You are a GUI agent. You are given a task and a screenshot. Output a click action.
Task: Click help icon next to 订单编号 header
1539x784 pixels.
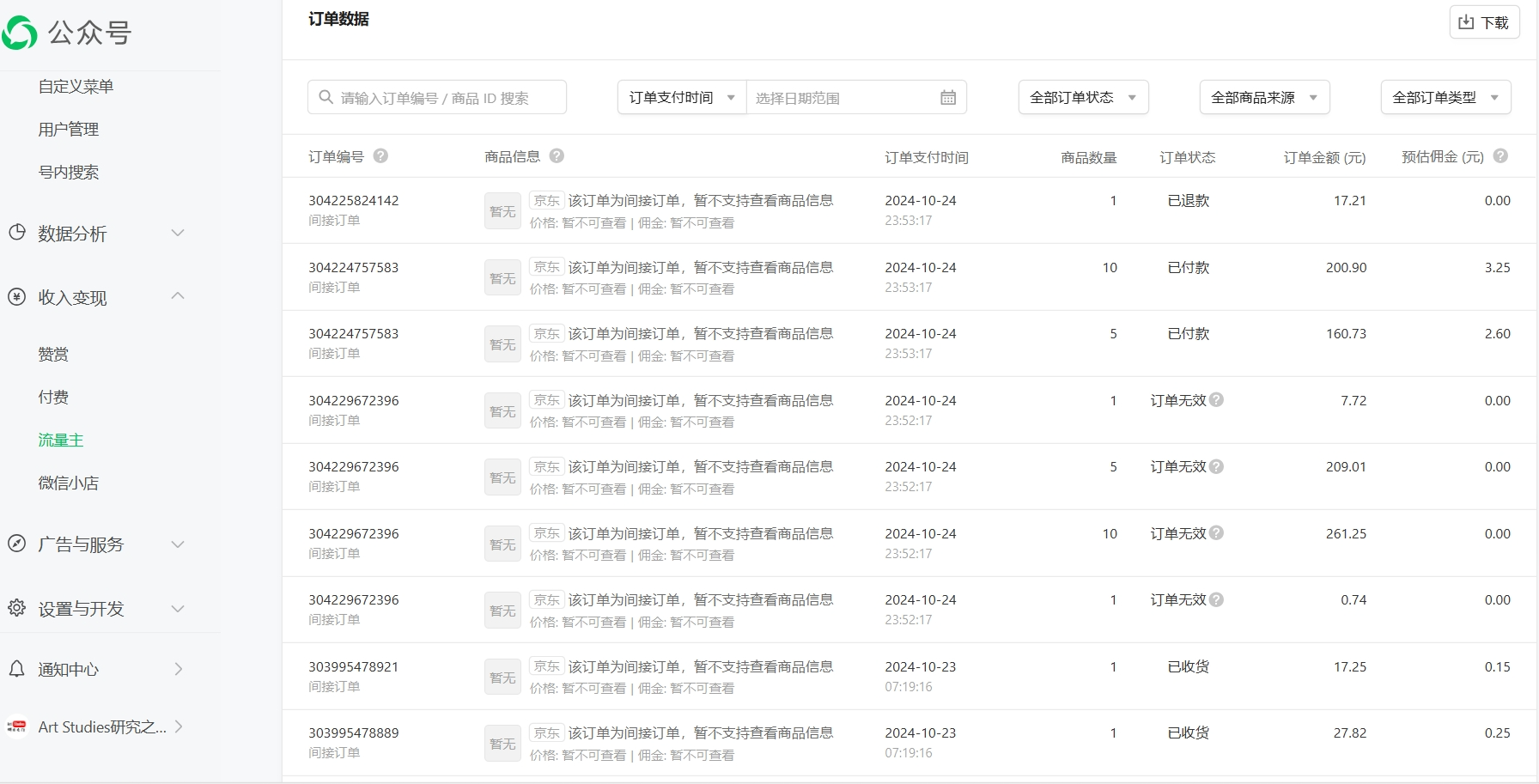pyautogui.click(x=380, y=156)
